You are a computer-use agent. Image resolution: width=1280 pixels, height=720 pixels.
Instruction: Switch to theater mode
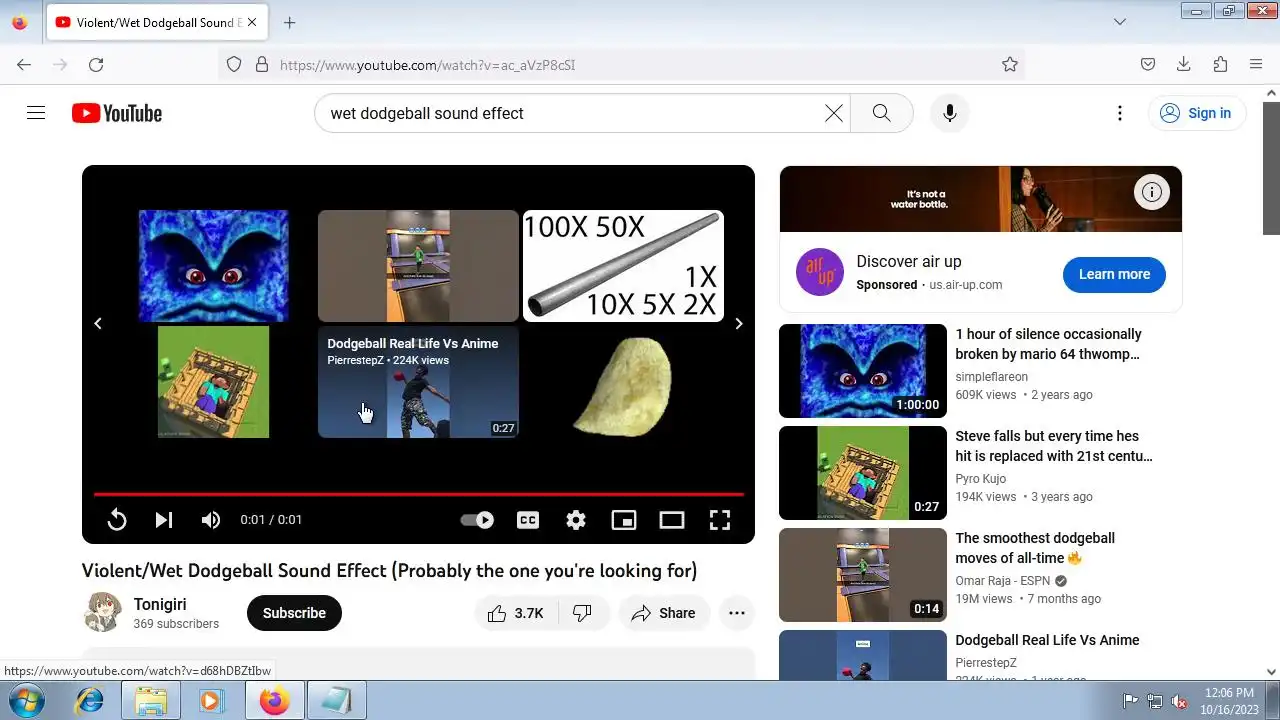click(672, 520)
